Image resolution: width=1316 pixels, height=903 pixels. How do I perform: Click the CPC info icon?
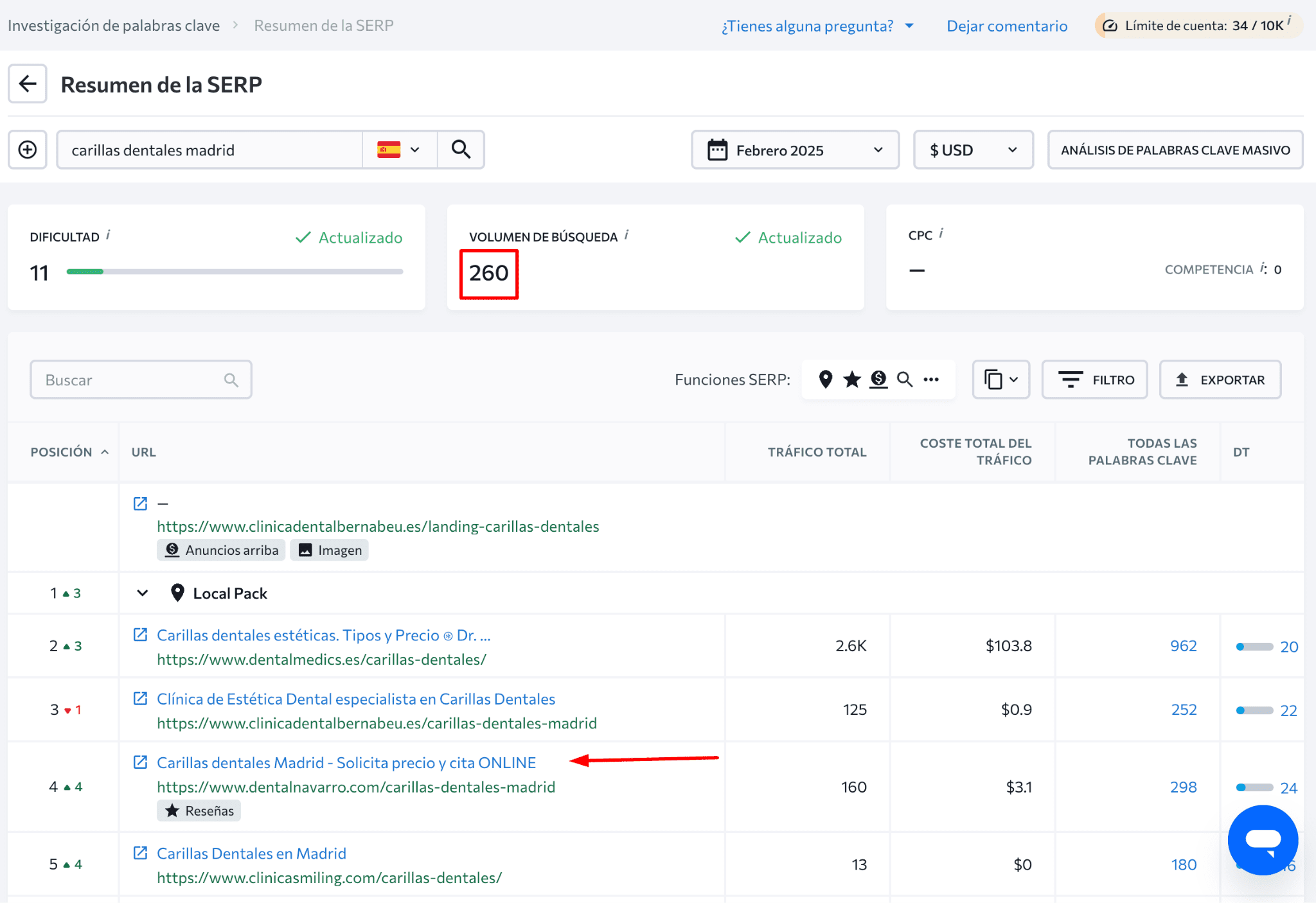941,233
